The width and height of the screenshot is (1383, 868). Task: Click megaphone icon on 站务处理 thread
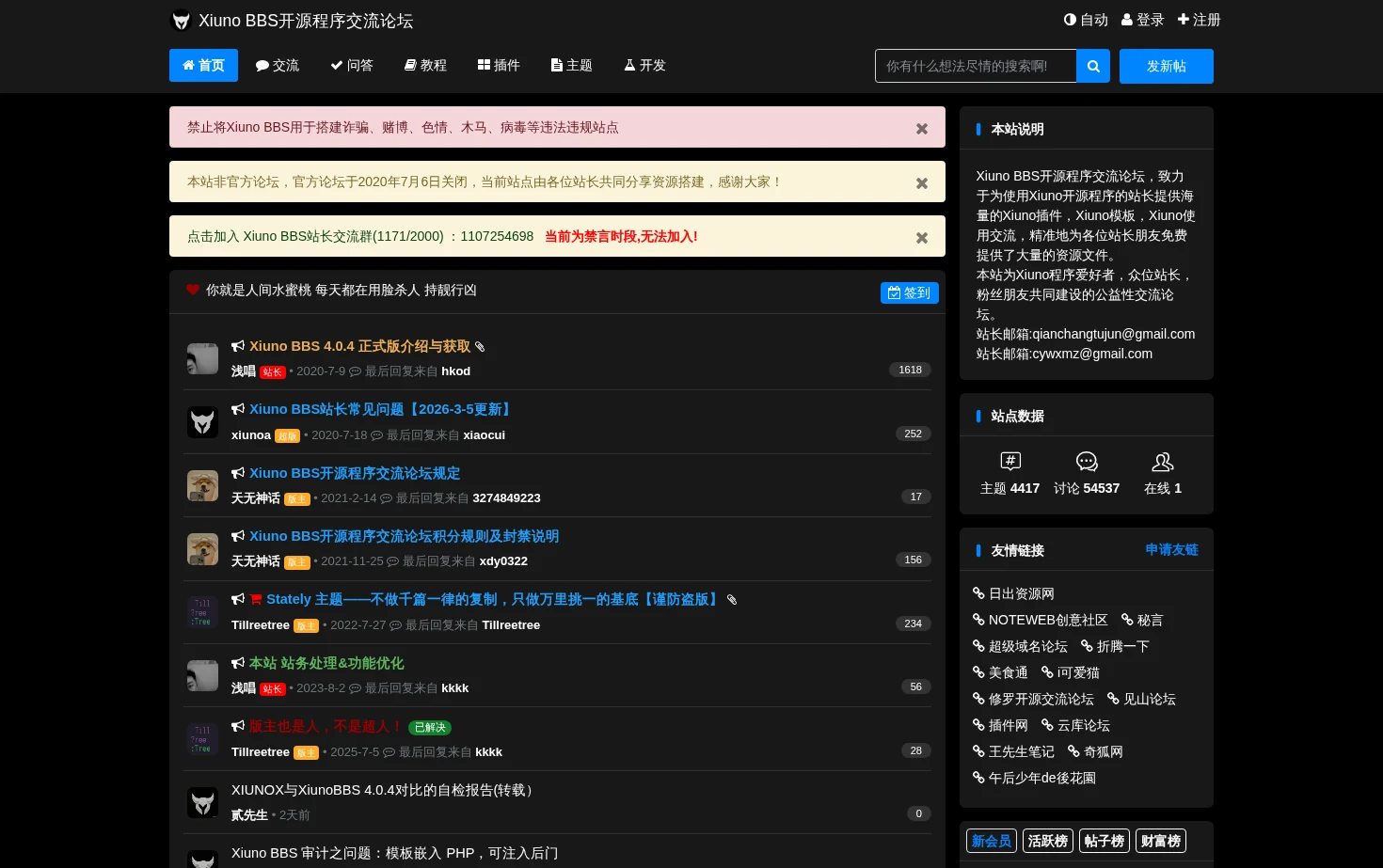tap(238, 663)
